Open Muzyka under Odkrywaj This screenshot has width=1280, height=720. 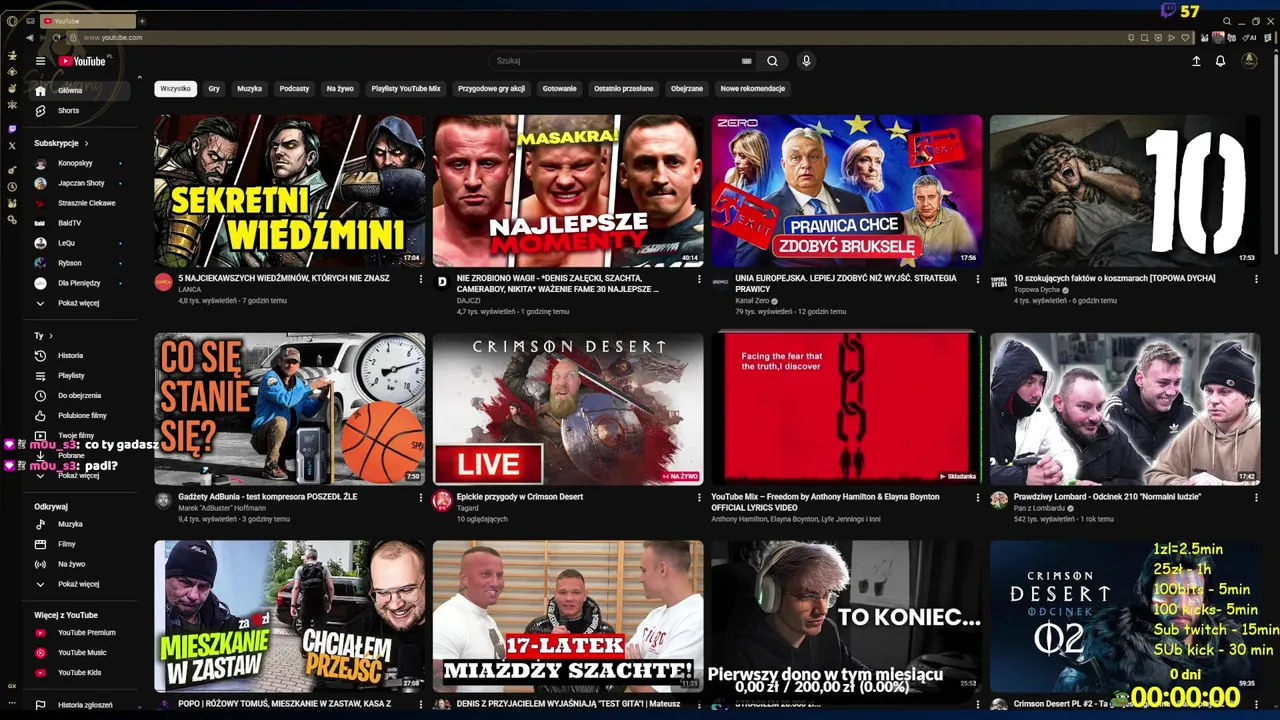tap(80, 524)
